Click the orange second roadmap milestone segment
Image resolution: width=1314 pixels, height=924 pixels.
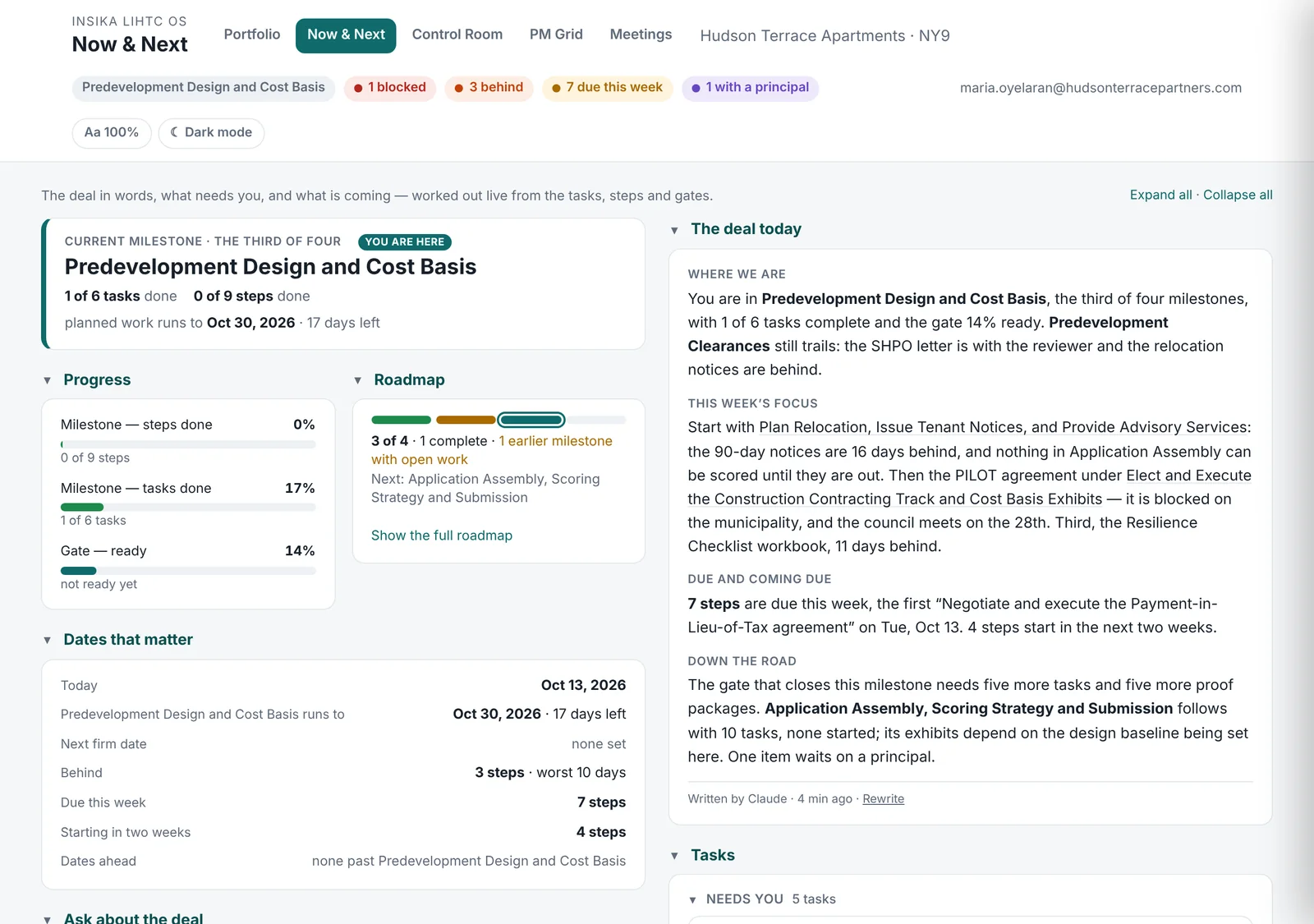click(466, 420)
